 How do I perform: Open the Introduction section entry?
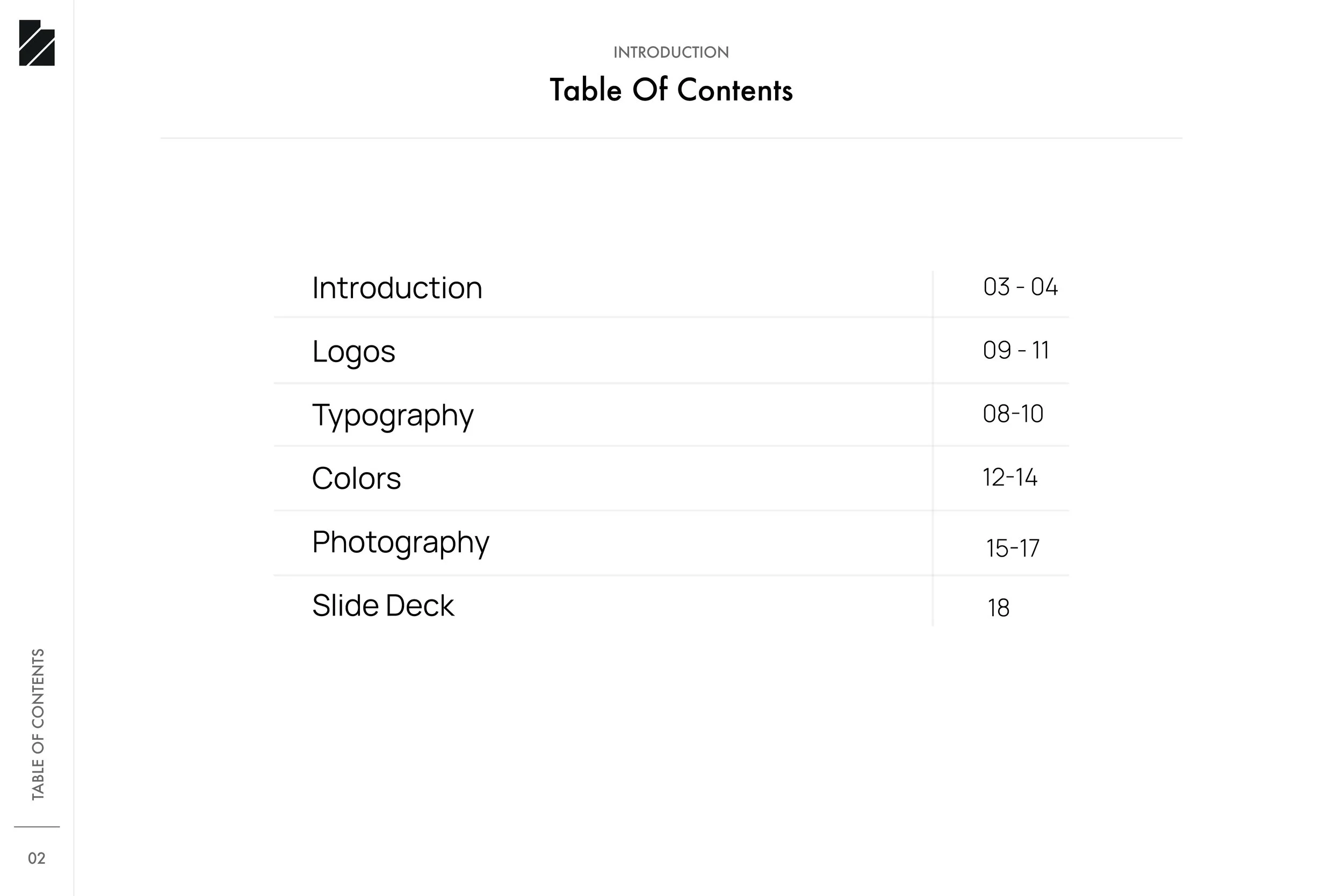[x=397, y=287]
